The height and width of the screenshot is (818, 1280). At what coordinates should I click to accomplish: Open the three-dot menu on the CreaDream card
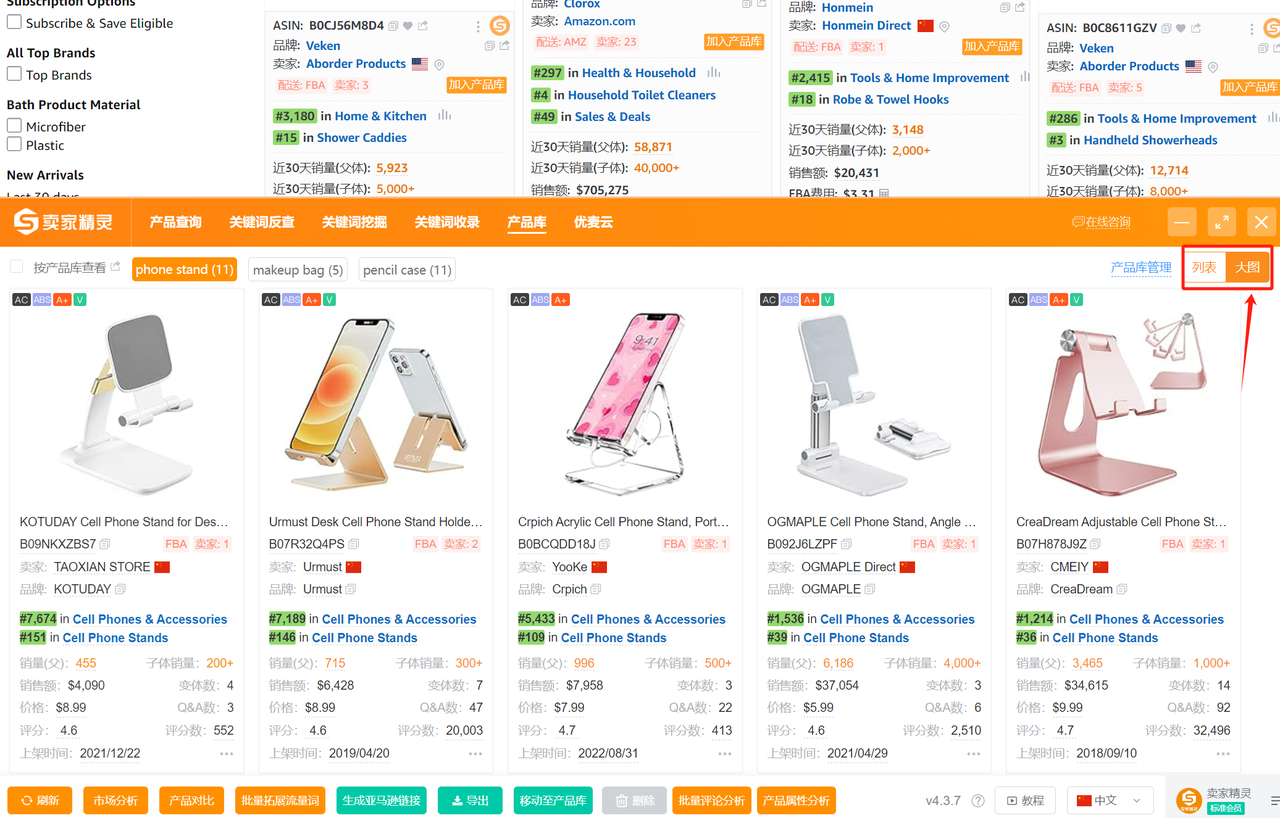pos(1223,754)
